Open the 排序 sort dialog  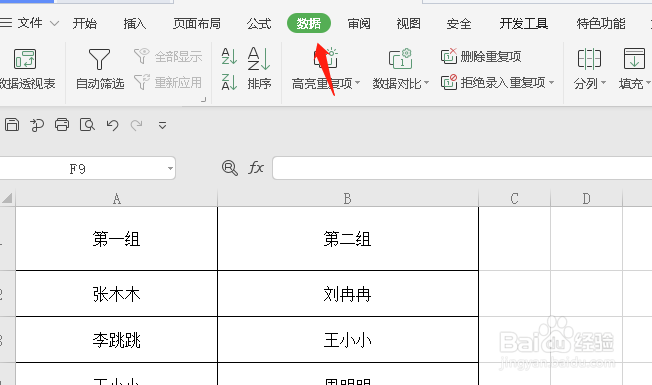259,69
